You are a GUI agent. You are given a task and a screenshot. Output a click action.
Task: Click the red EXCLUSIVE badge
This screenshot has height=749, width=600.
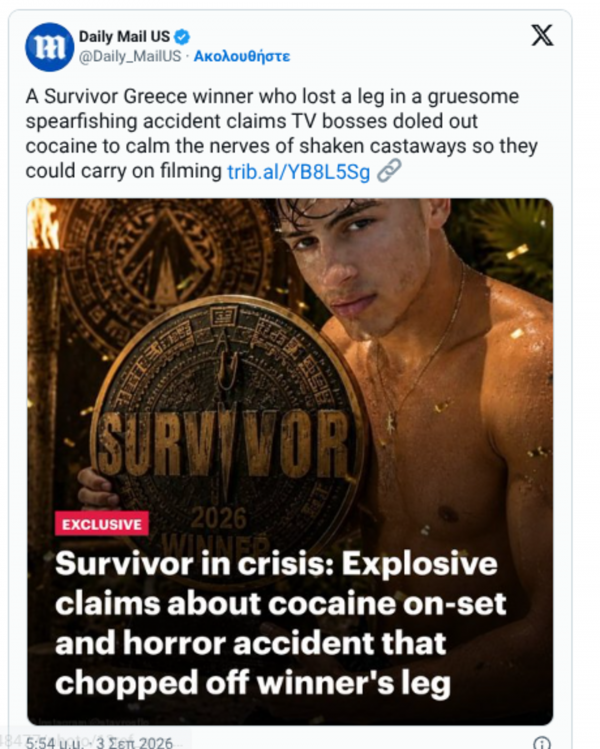[102, 524]
